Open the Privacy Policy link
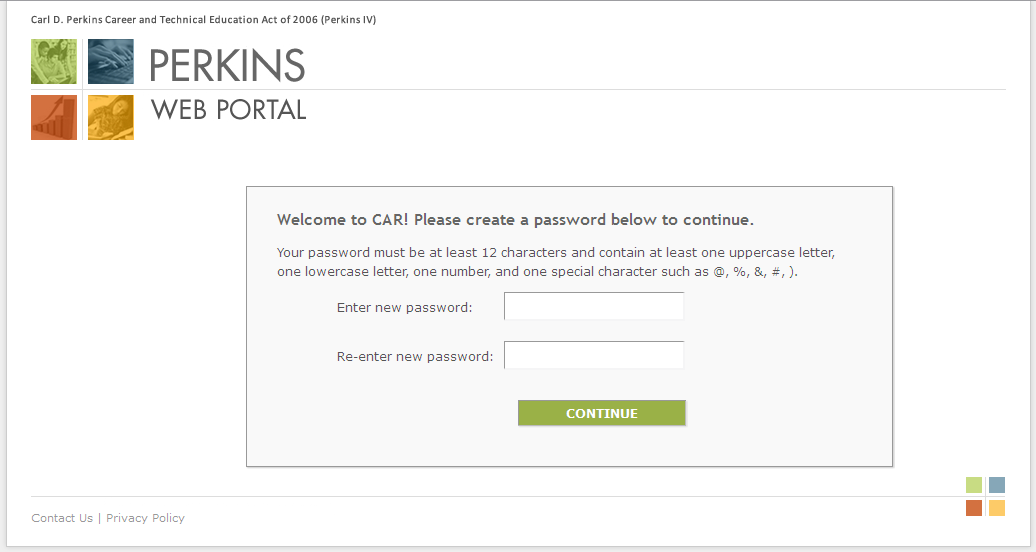The width and height of the screenshot is (1036, 552). [145, 518]
